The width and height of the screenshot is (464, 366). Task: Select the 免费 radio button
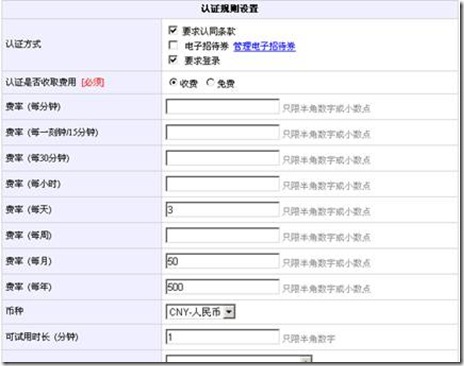pos(210,82)
